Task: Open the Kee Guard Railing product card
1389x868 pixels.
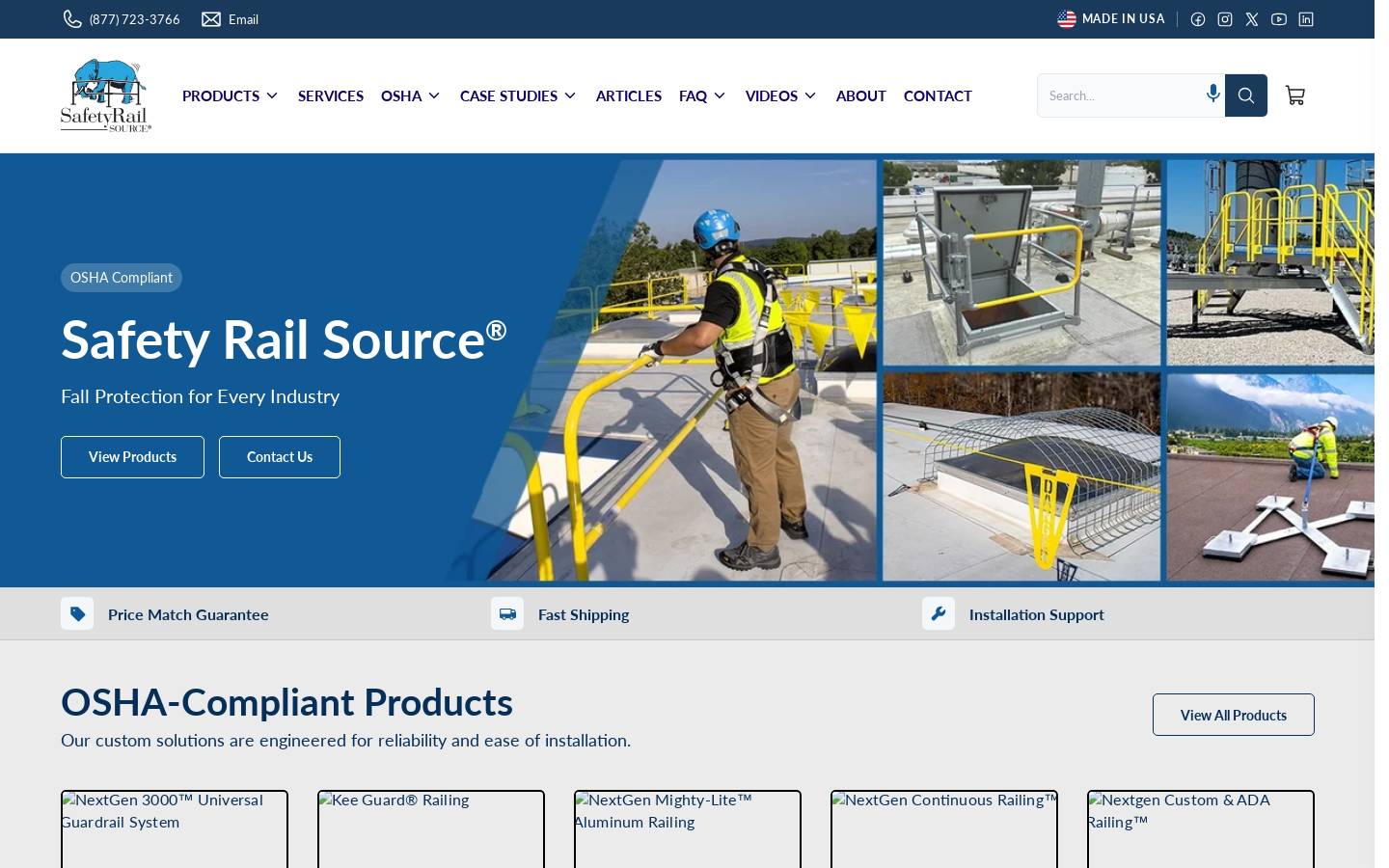Action: point(431,829)
